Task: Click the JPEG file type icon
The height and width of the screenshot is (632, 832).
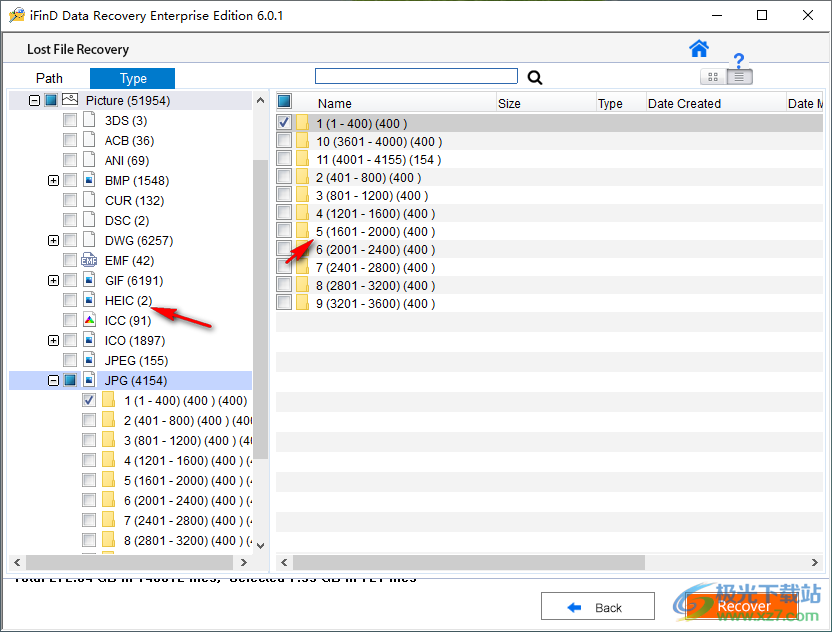Action: (x=89, y=360)
